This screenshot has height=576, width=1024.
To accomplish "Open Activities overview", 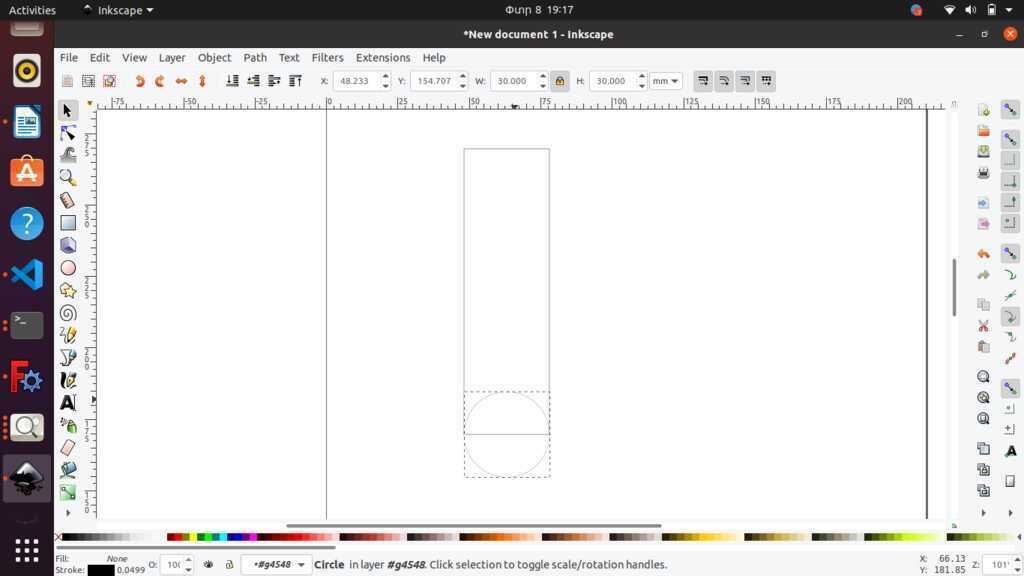I will [32, 10].
